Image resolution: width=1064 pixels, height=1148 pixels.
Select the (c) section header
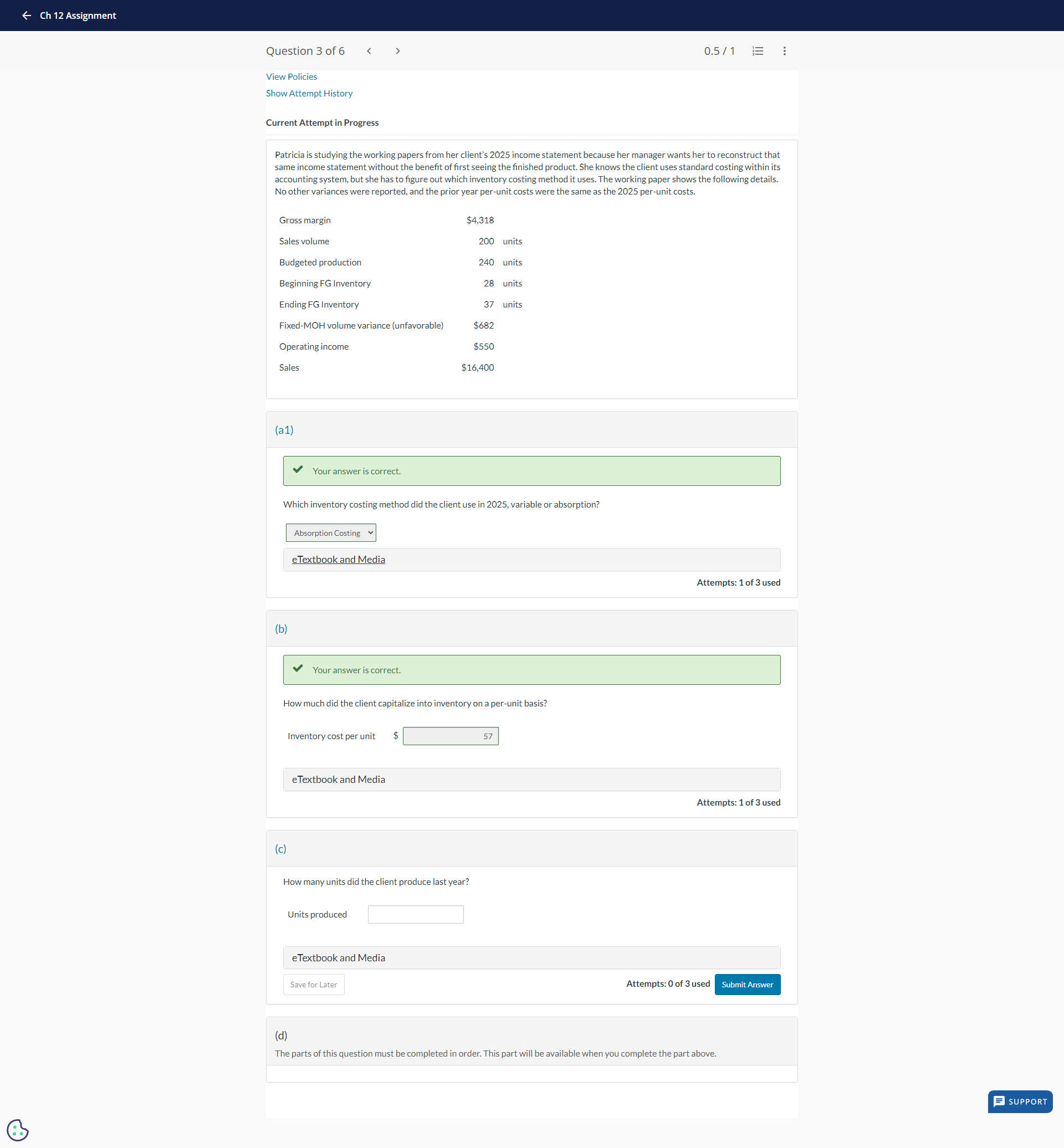280,849
